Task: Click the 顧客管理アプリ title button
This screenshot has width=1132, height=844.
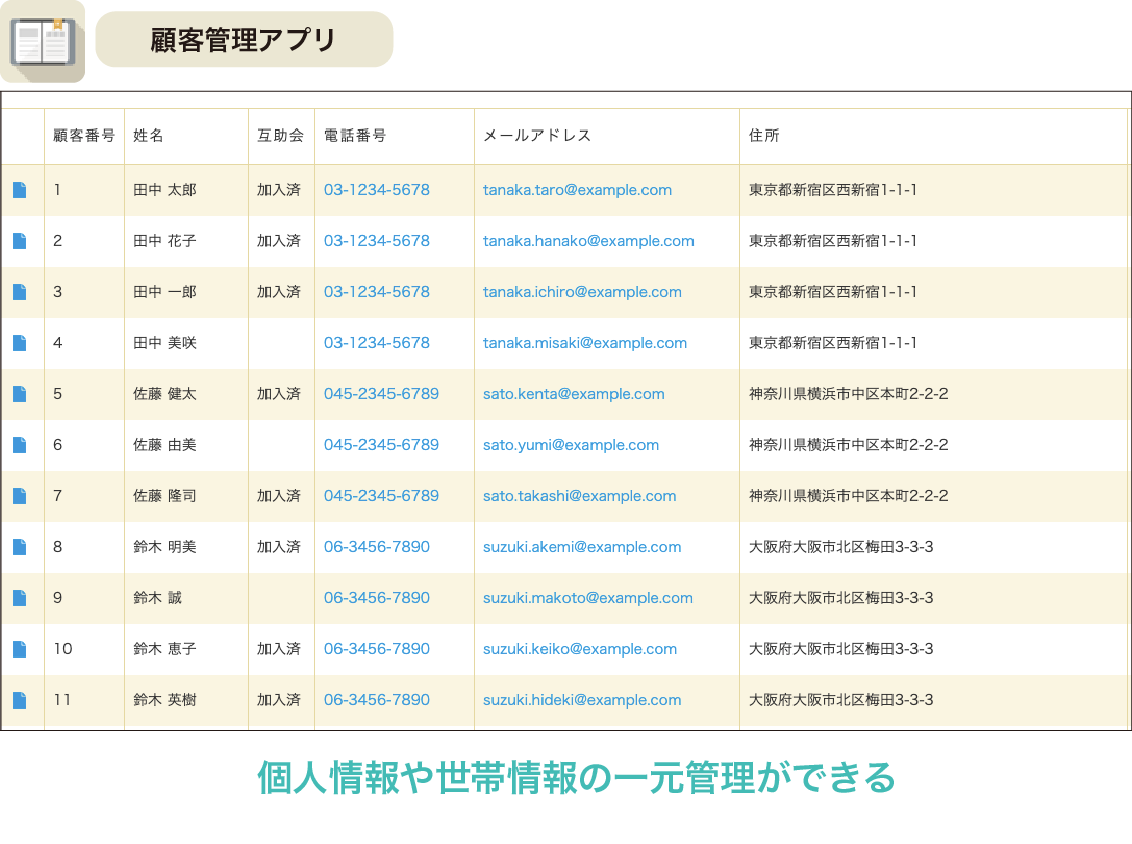Action: [244, 40]
